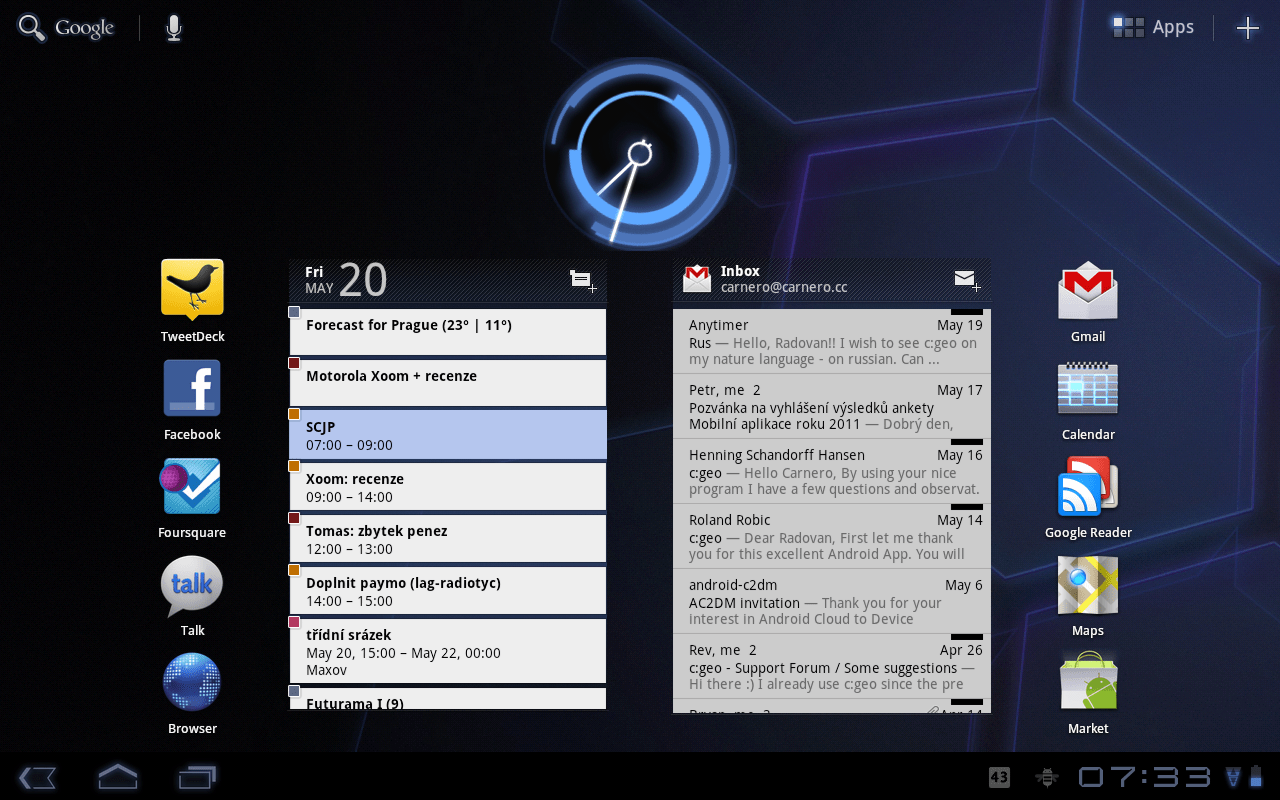Open the Doplnit paymo (lag-radiotyc) event
The image size is (1280, 800).
tap(448, 591)
